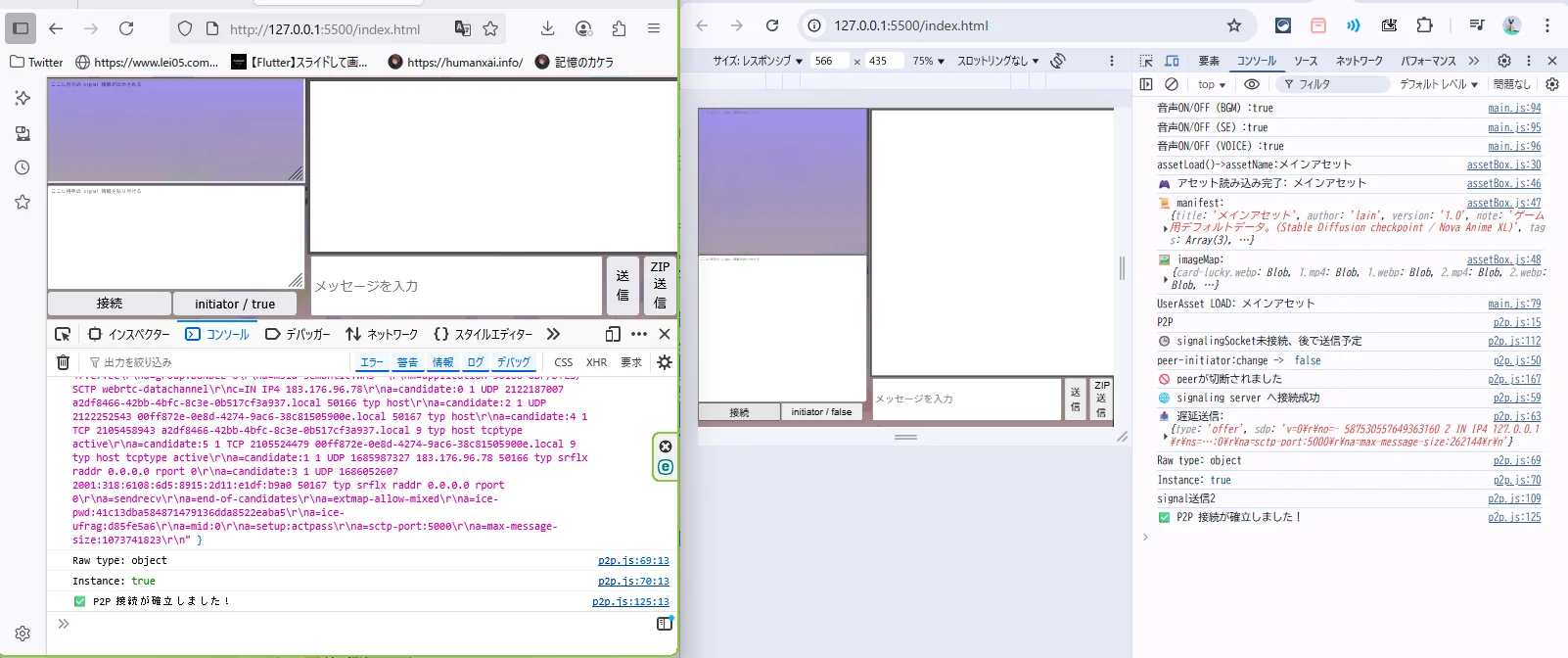
Task: Toggle the 警告 log filter button
Action: (x=407, y=362)
